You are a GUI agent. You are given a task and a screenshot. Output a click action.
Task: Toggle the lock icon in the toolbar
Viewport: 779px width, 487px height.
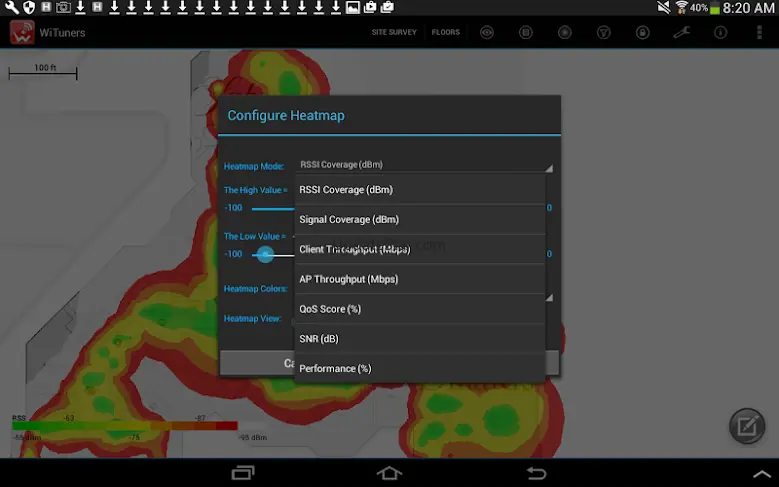click(642, 33)
